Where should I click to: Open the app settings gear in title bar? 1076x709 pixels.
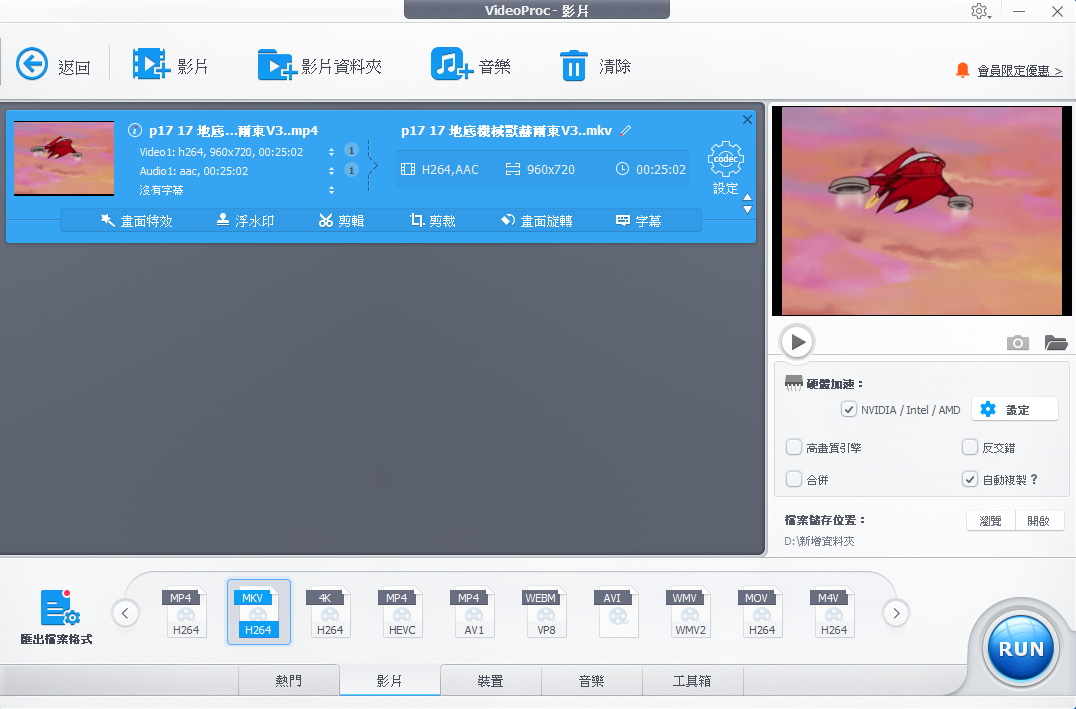979,11
